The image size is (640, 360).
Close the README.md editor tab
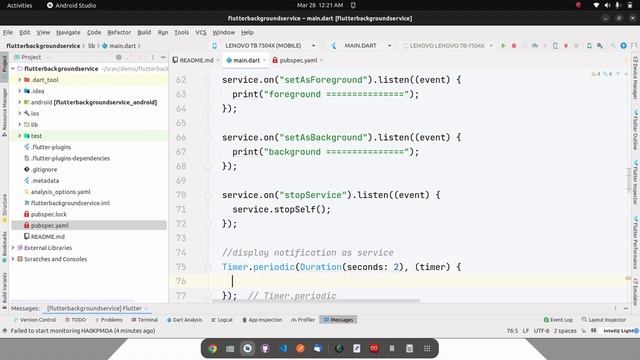click(218, 60)
